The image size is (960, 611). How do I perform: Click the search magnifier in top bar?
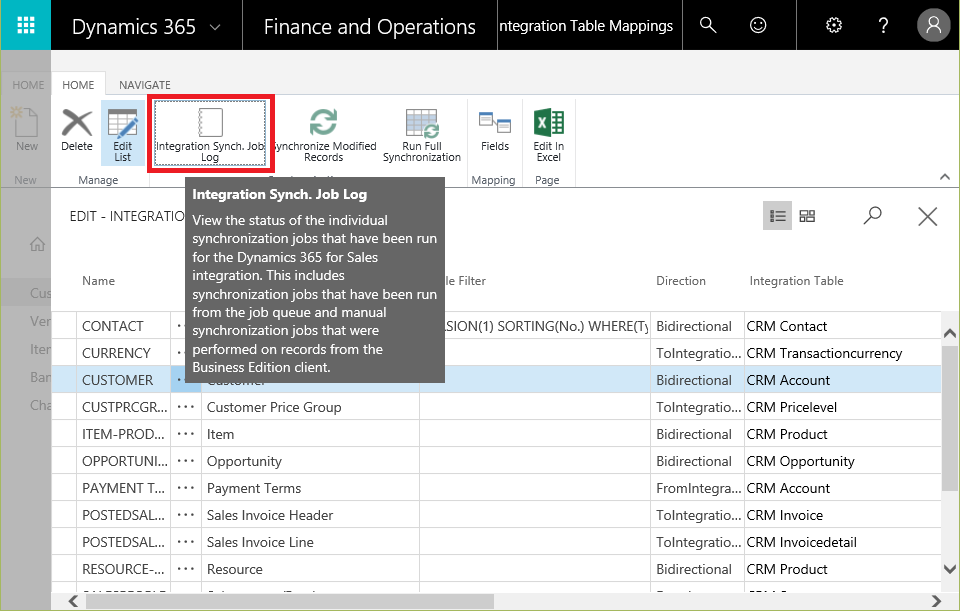[708, 25]
